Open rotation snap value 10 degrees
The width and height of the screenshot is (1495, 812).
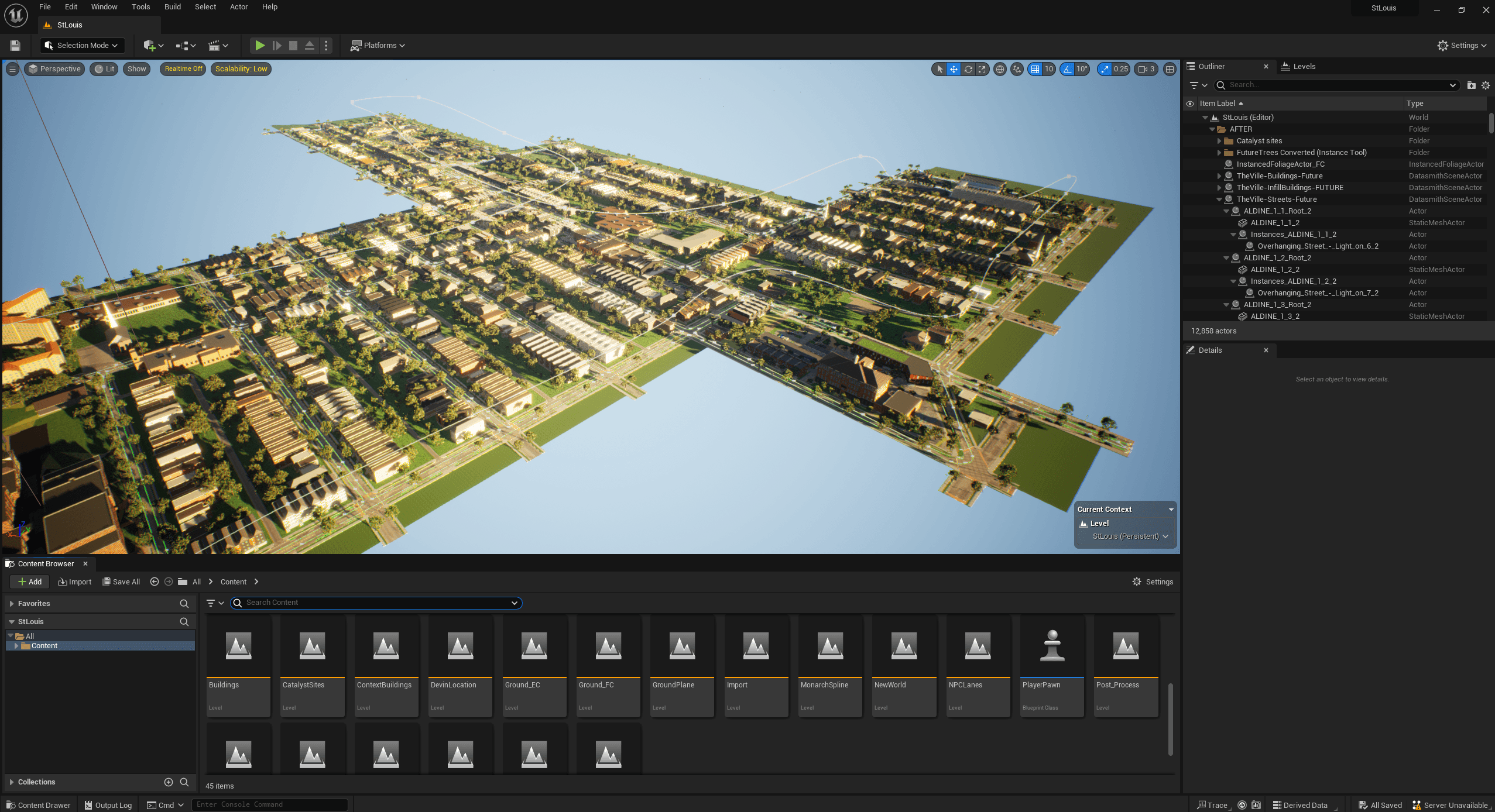1082,69
